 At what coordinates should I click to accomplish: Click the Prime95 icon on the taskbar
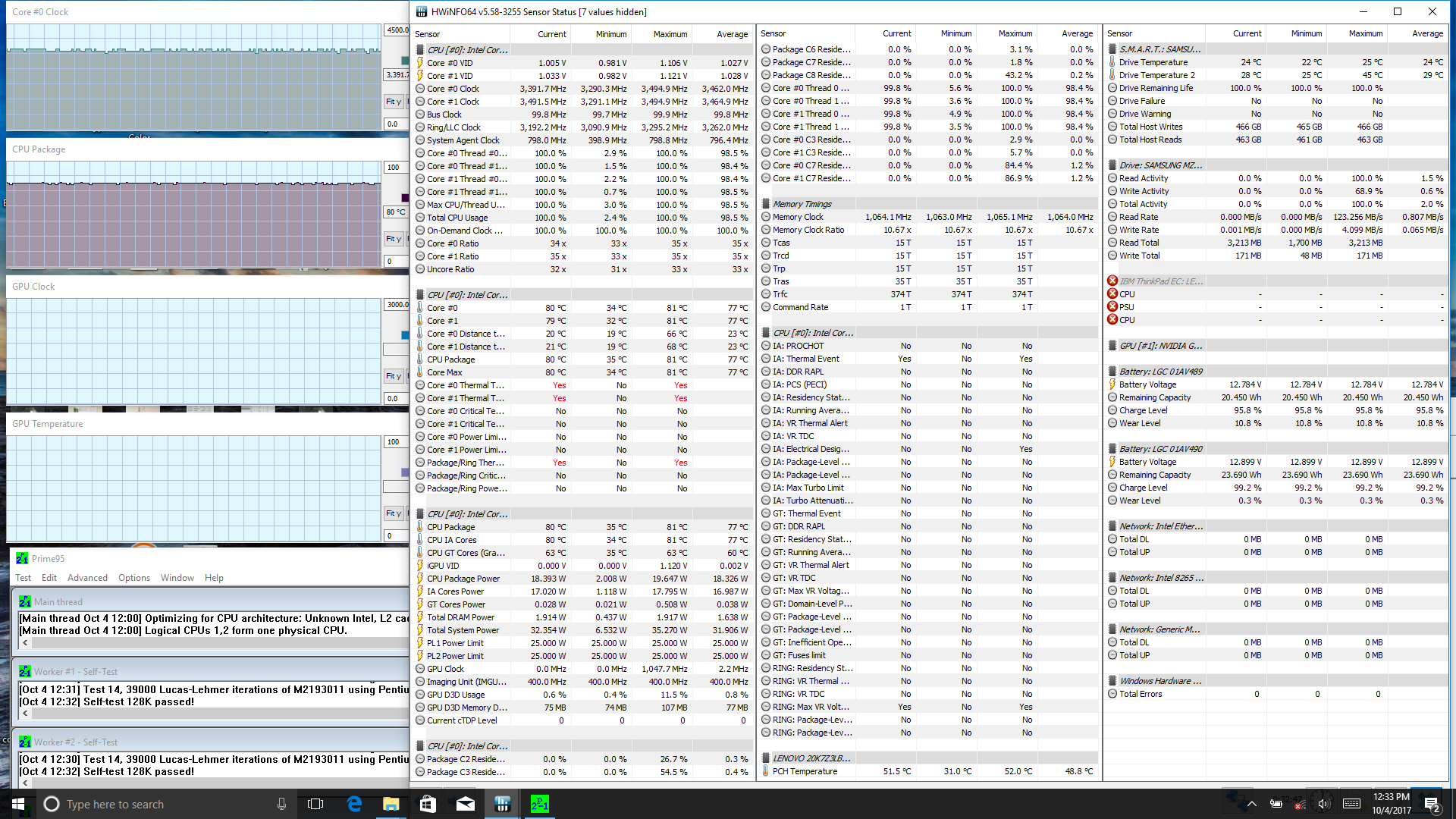[x=539, y=804]
